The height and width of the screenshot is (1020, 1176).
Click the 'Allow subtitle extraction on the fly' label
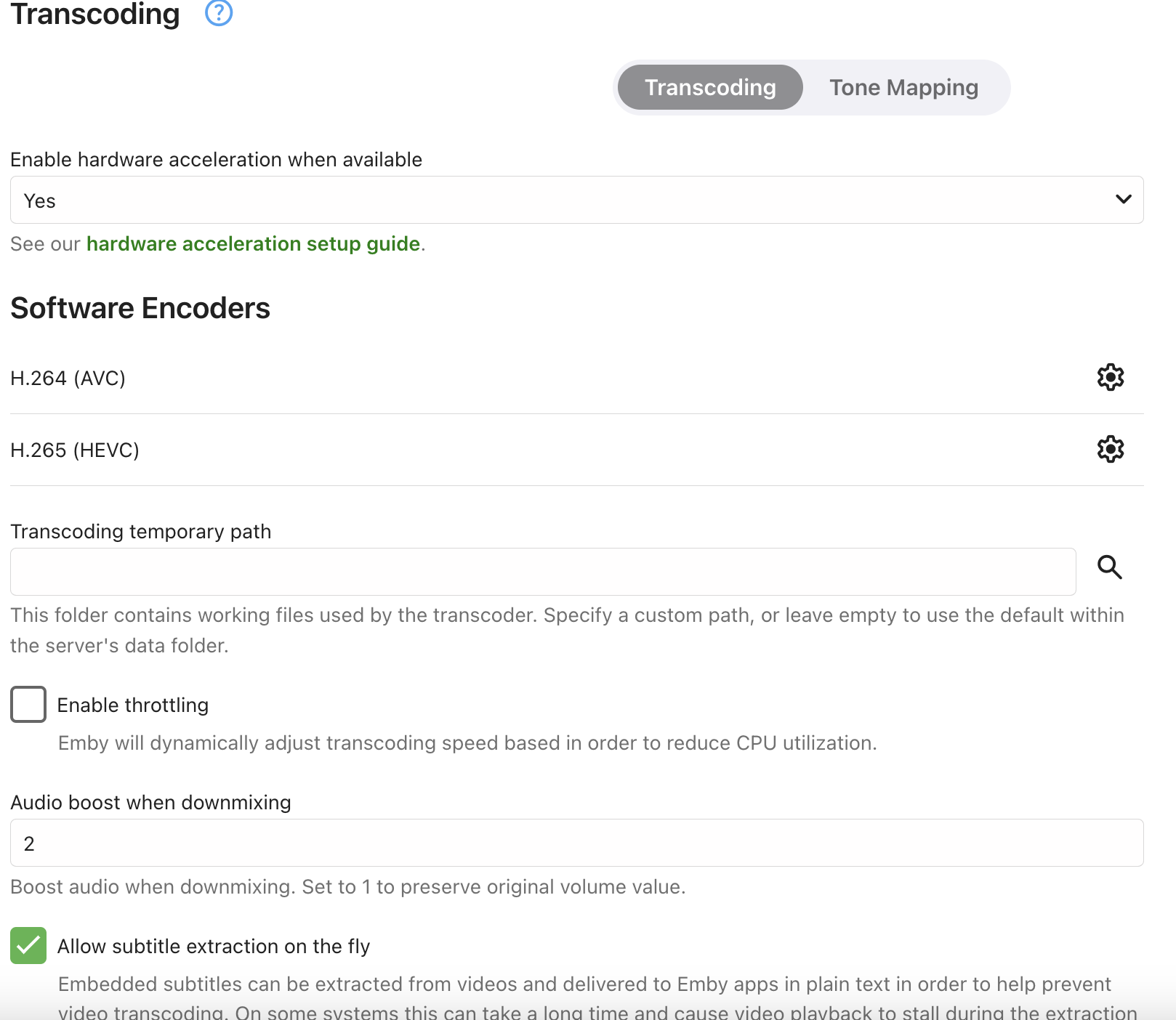tap(214, 947)
